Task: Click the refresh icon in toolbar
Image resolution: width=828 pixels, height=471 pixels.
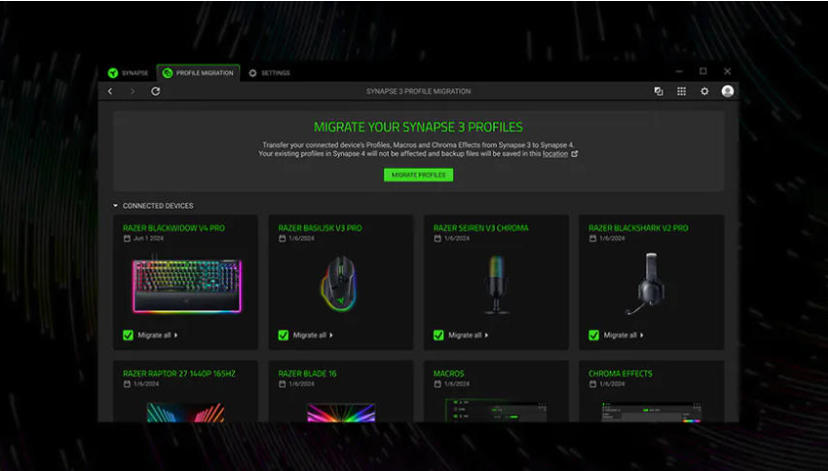Action: pos(156,91)
